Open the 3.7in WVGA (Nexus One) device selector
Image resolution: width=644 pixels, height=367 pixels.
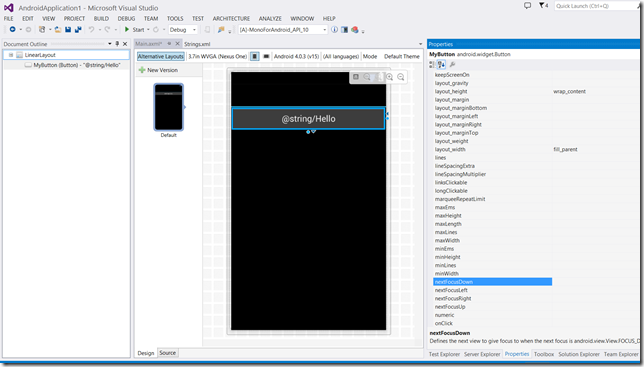[x=218, y=56]
